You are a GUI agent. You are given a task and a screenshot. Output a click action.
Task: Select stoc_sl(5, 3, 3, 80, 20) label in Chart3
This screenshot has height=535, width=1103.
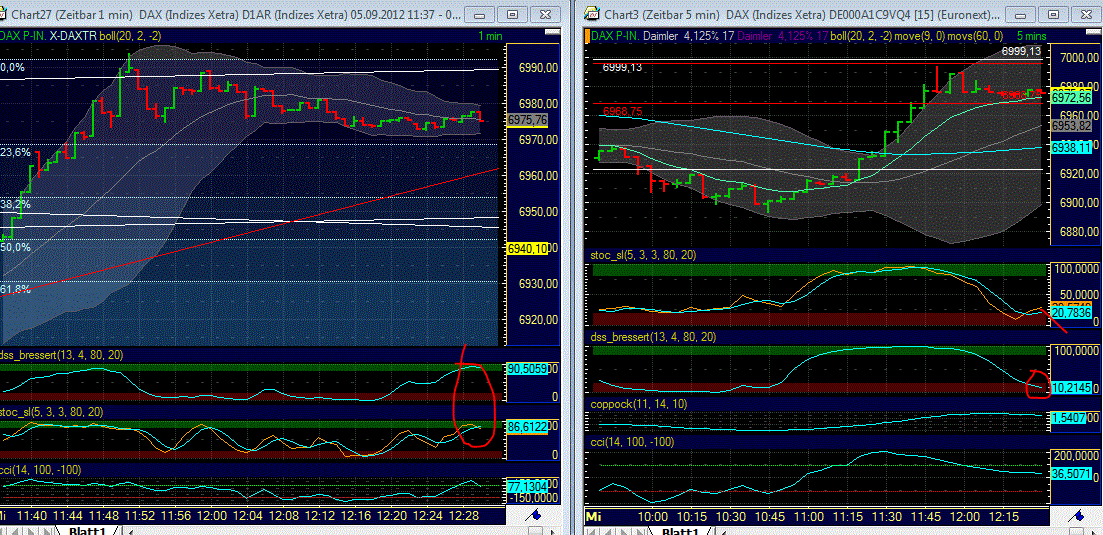pos(644,255)
